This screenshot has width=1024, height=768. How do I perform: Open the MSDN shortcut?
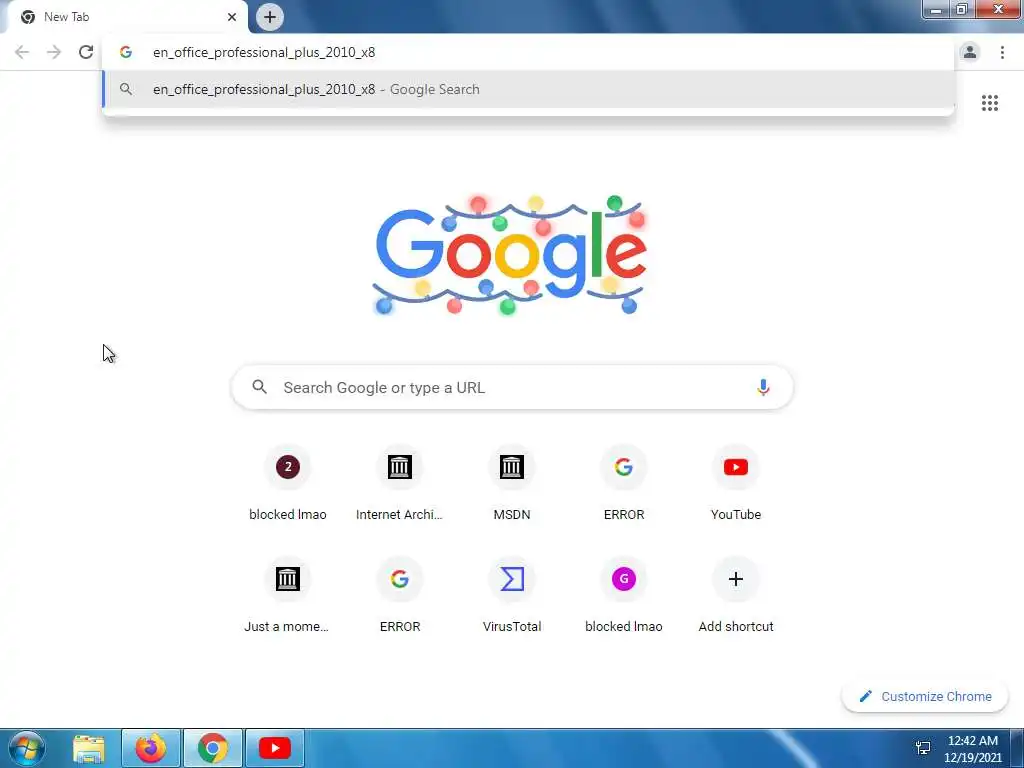click(512, 483)
